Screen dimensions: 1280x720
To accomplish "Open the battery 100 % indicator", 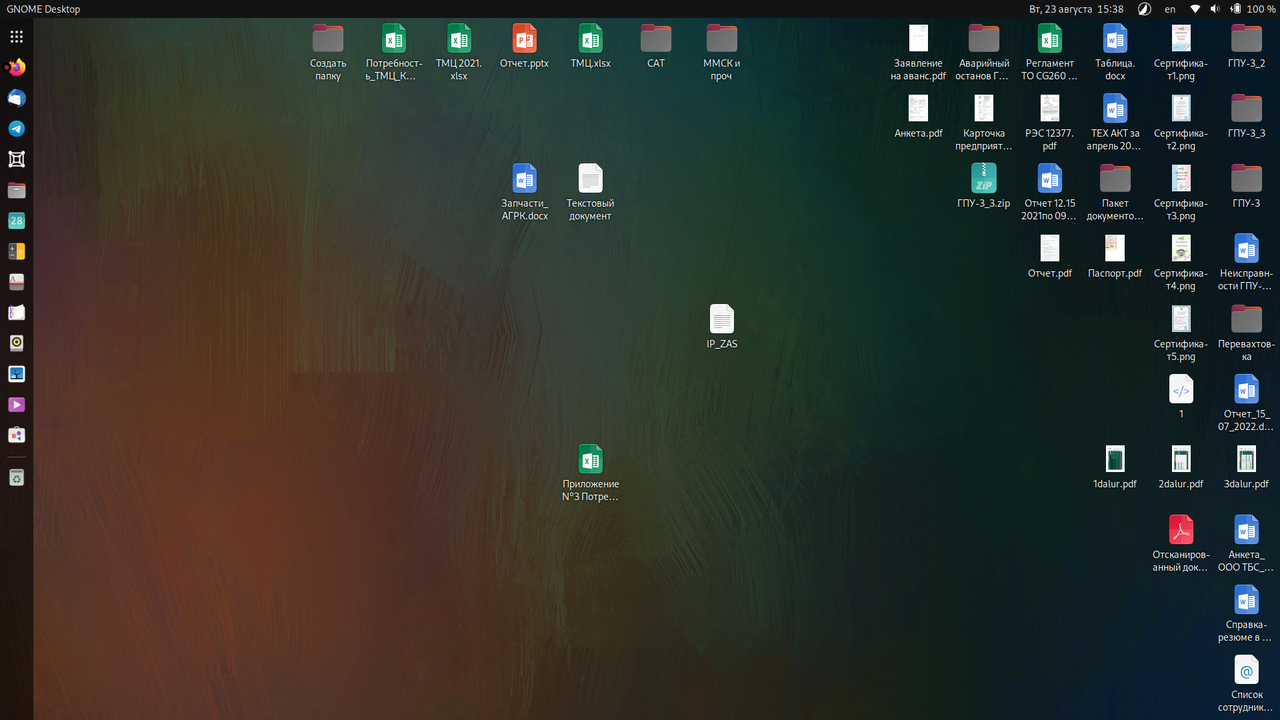I will [1253, 9].
